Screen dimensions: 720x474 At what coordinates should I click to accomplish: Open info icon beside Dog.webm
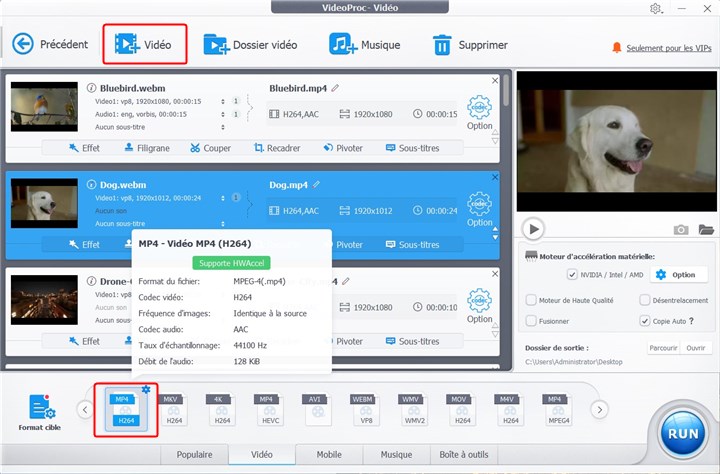91,185
